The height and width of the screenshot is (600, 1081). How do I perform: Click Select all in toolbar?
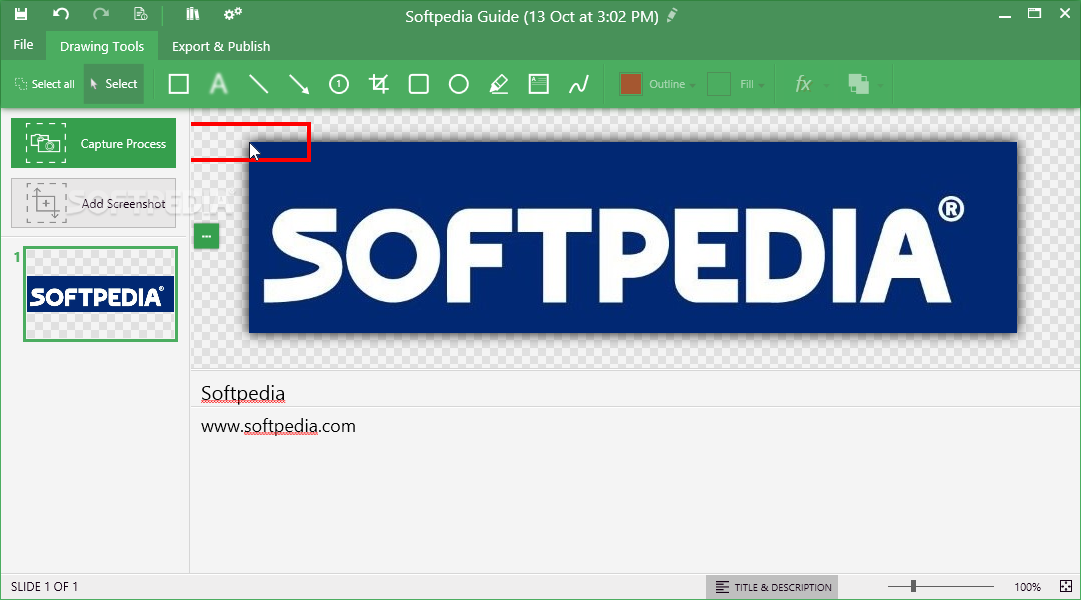coord(45,84)
